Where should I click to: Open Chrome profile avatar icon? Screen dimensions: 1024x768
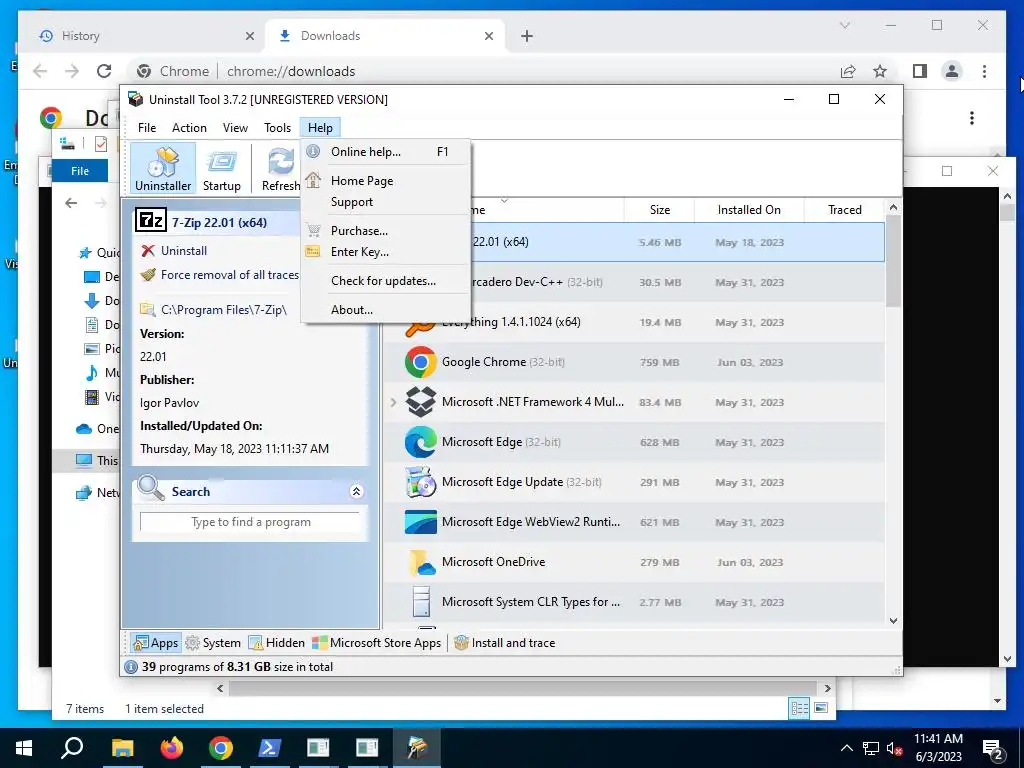[x=952, y=71]
